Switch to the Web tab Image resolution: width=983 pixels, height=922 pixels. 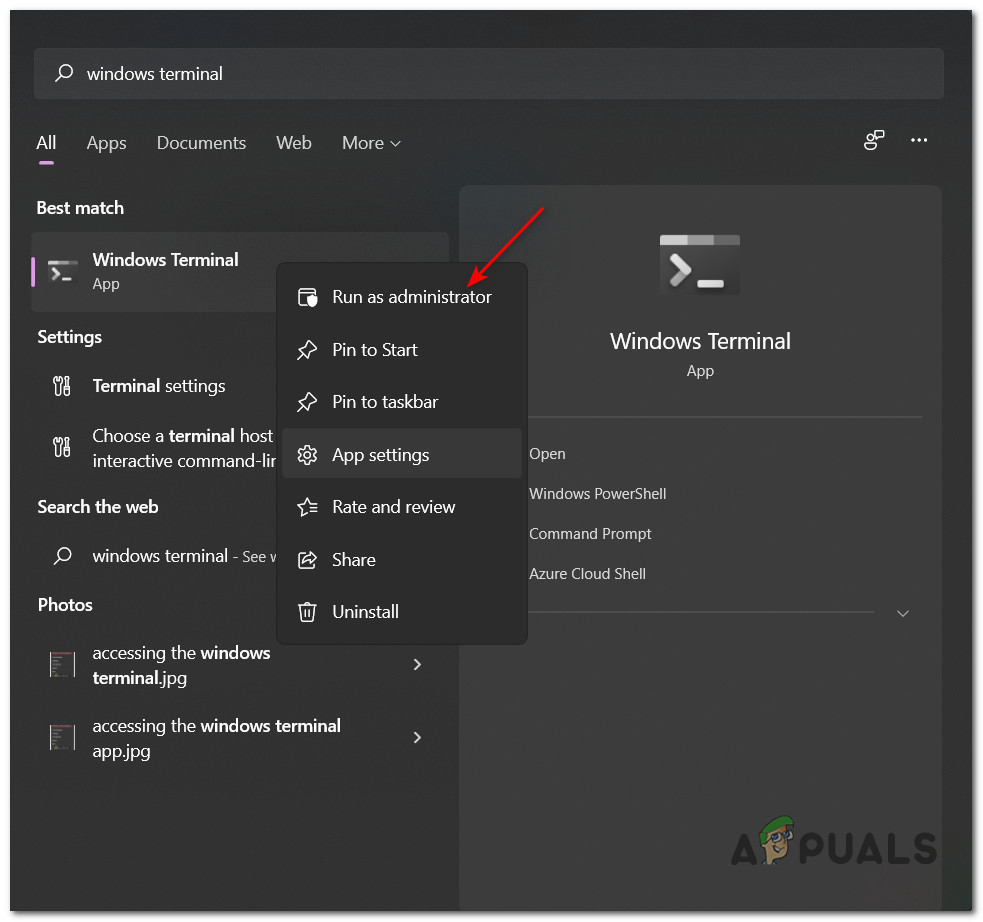tap(293, 143)
